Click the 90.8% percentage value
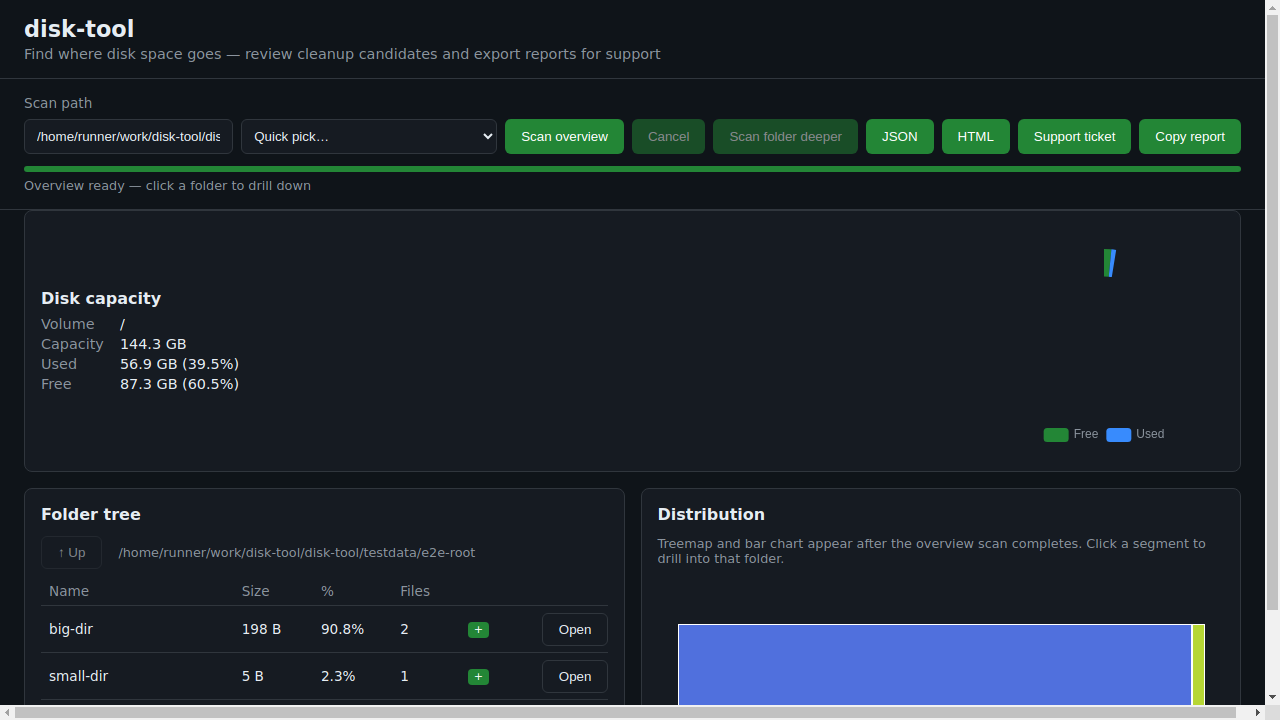Screen dimensions: 1280x720 (x=342, y=630)
